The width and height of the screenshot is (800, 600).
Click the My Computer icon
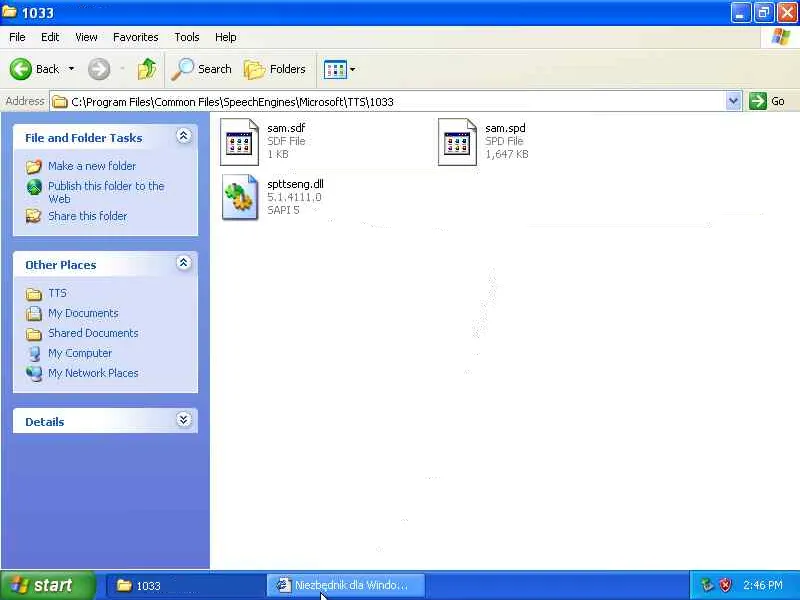coord(34,354)
